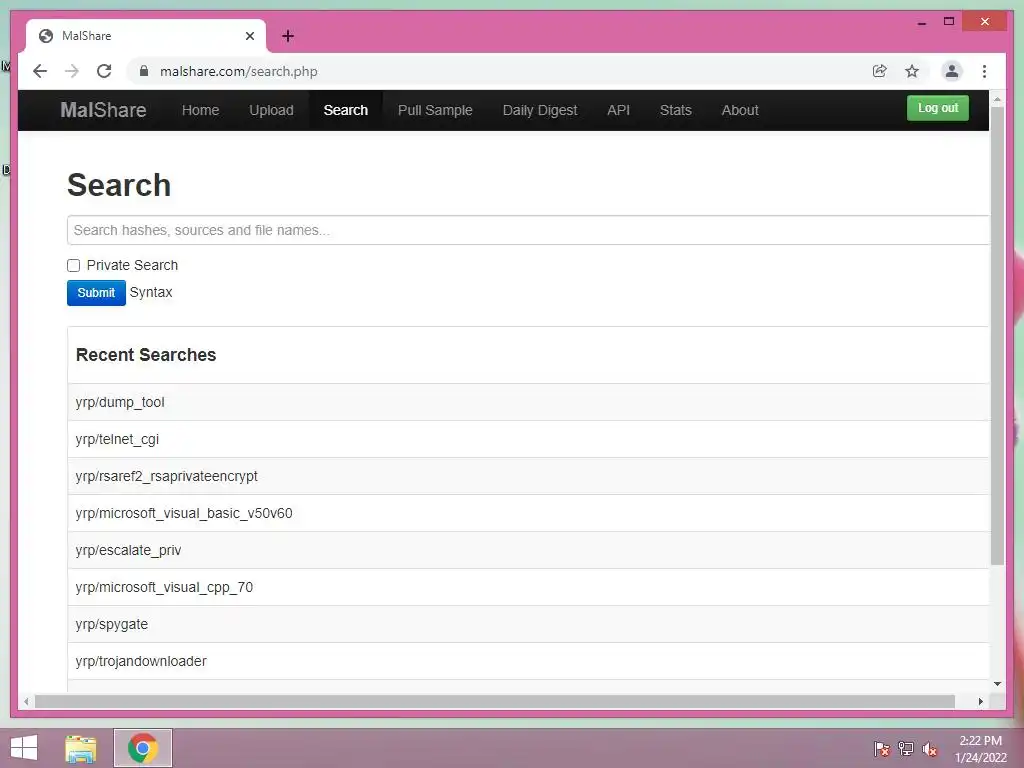Select the MalShare browser tab
The height and width of the screenshot is (768, 1024).
[146, 36]
